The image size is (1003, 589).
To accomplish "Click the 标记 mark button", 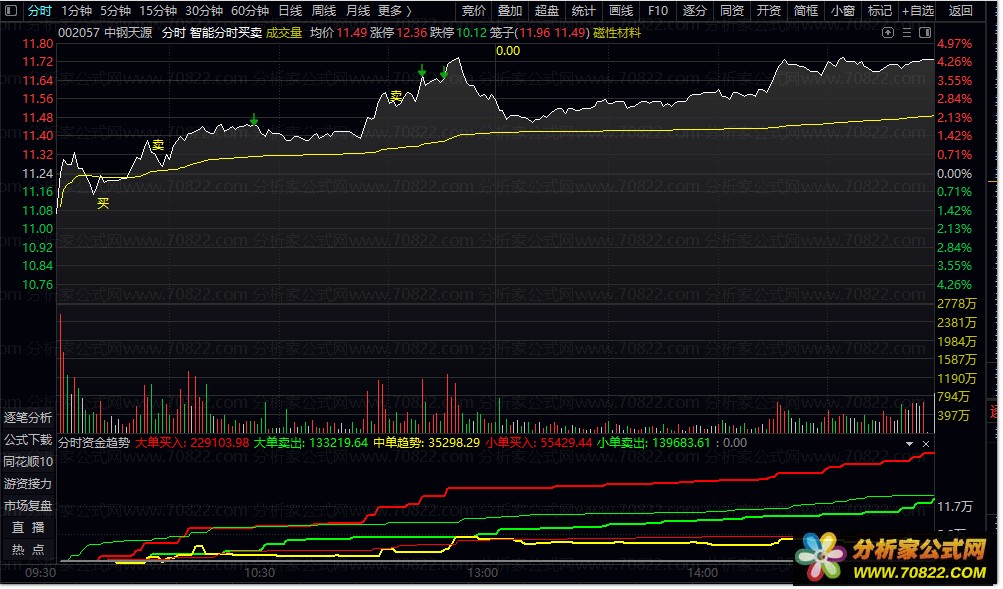I will point(880,11).
